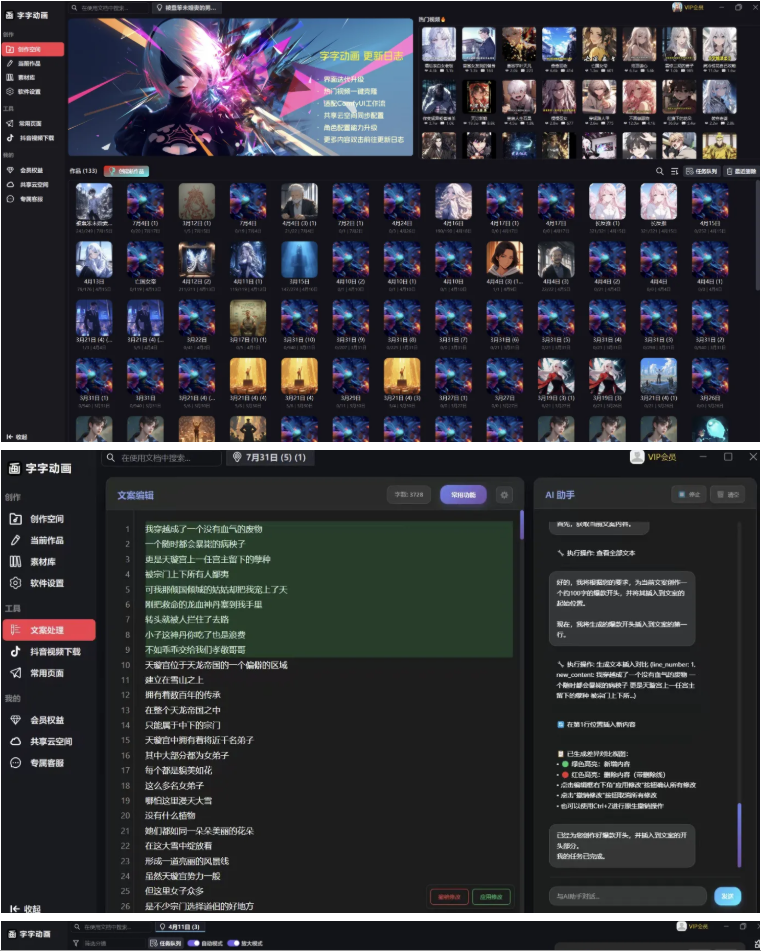Click the works list sort icon
The height and width of the screenshot is (951, 761).
(x=674, y=172)
